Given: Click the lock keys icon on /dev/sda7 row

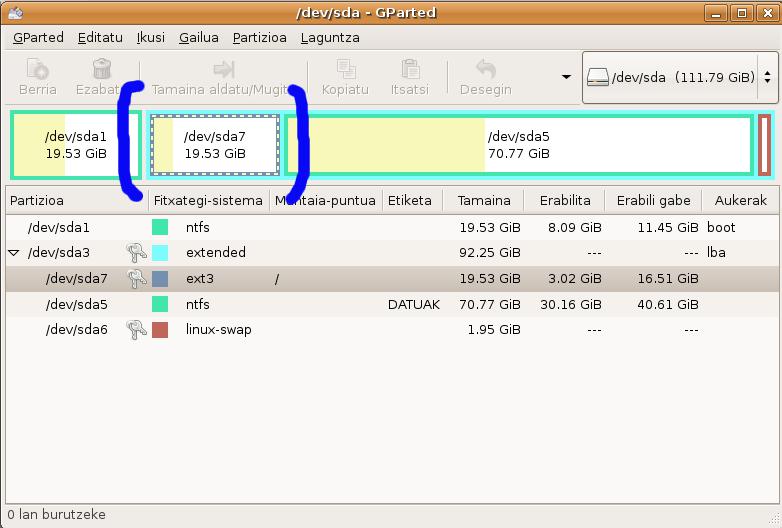Looking at the screenshot, I should point(136,279).
